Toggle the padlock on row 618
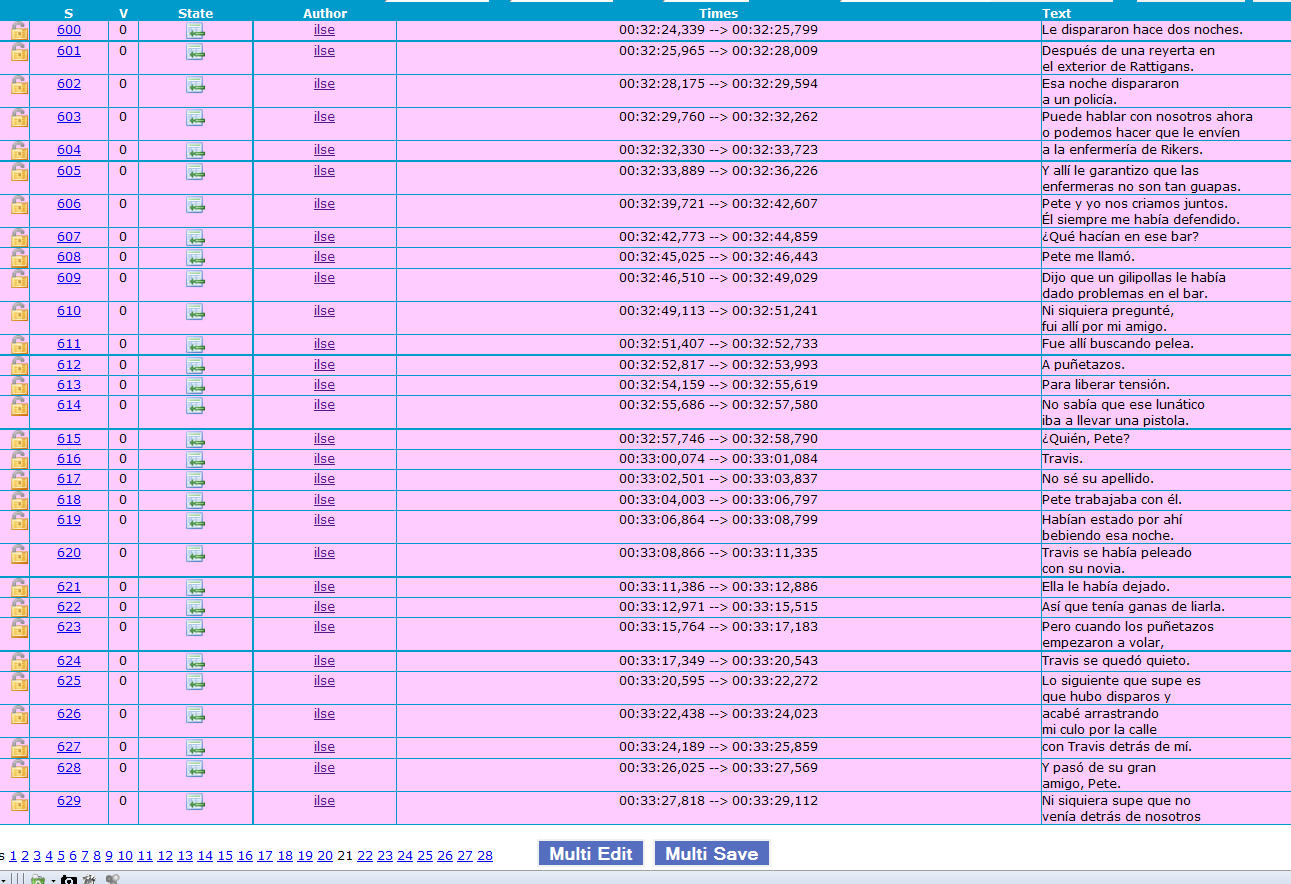The image size is (1291, 884). (19, 501)
